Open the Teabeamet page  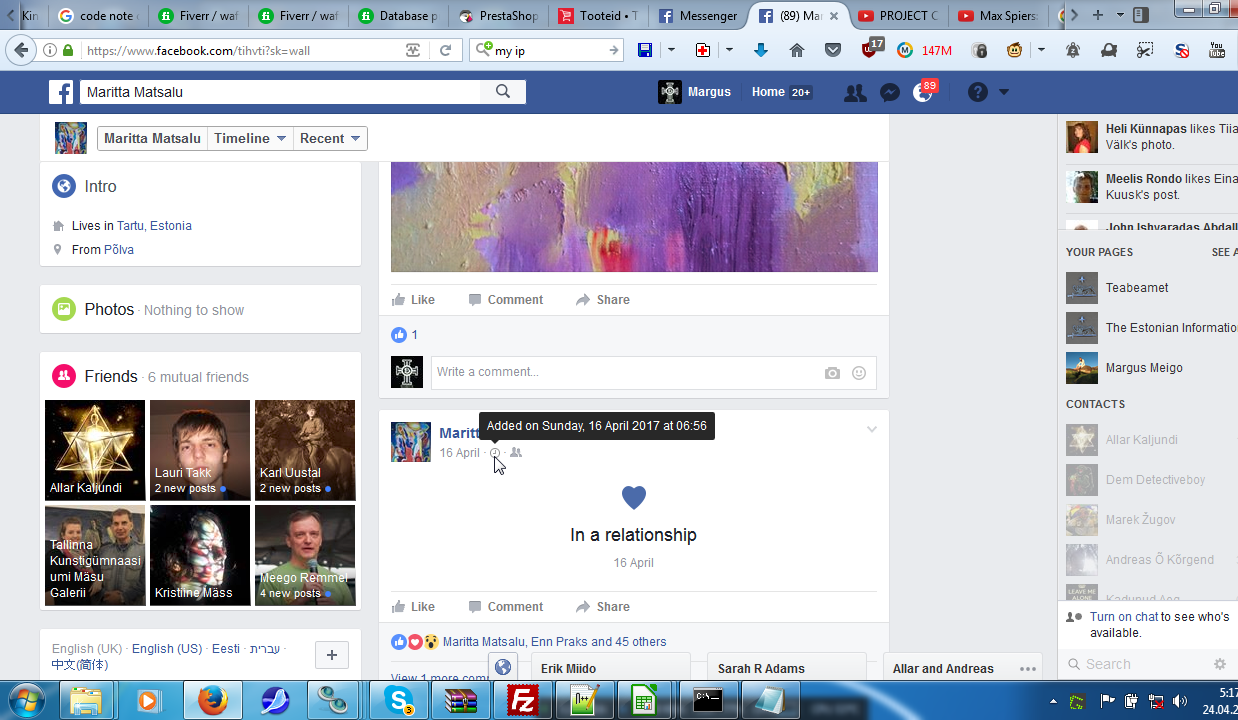click(x=1137, y=288)
